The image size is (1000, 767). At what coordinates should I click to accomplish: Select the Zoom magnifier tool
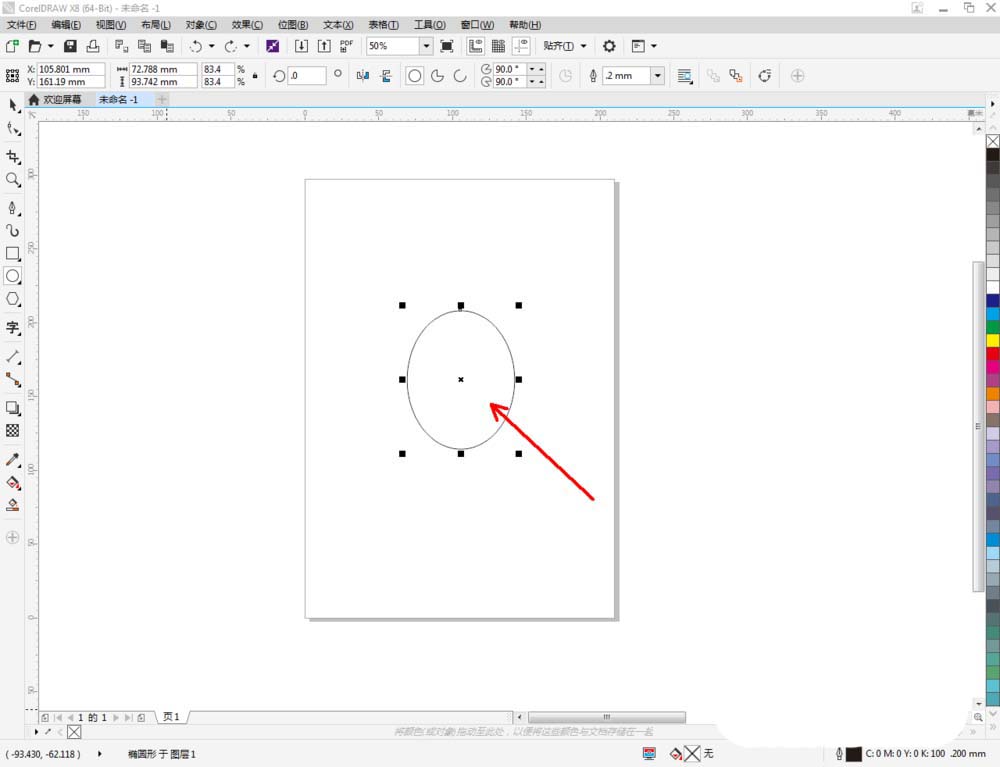pyautogui.click(x=13, y=180)
